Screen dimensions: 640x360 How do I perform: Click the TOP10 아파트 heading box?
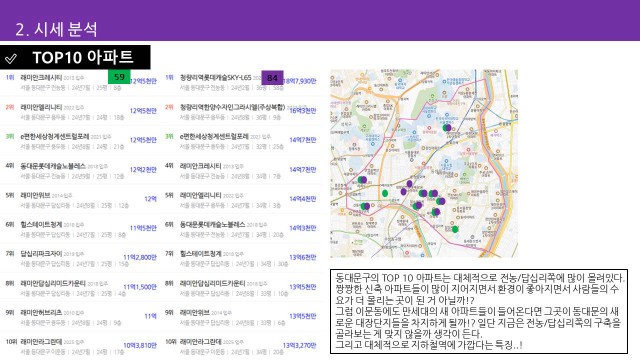[75, 58]
